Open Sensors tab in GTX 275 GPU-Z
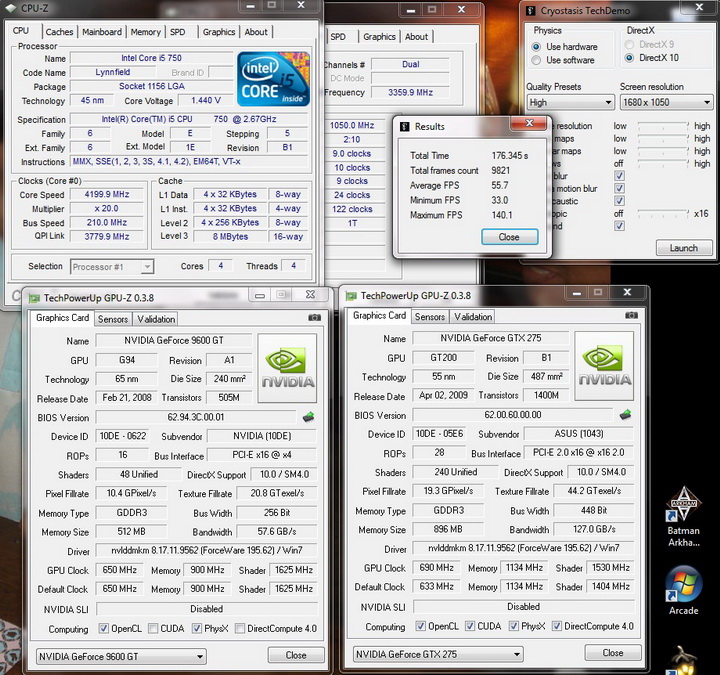This screenshot has height=675, width=720. pyautogui.click(x=430, y=317)
